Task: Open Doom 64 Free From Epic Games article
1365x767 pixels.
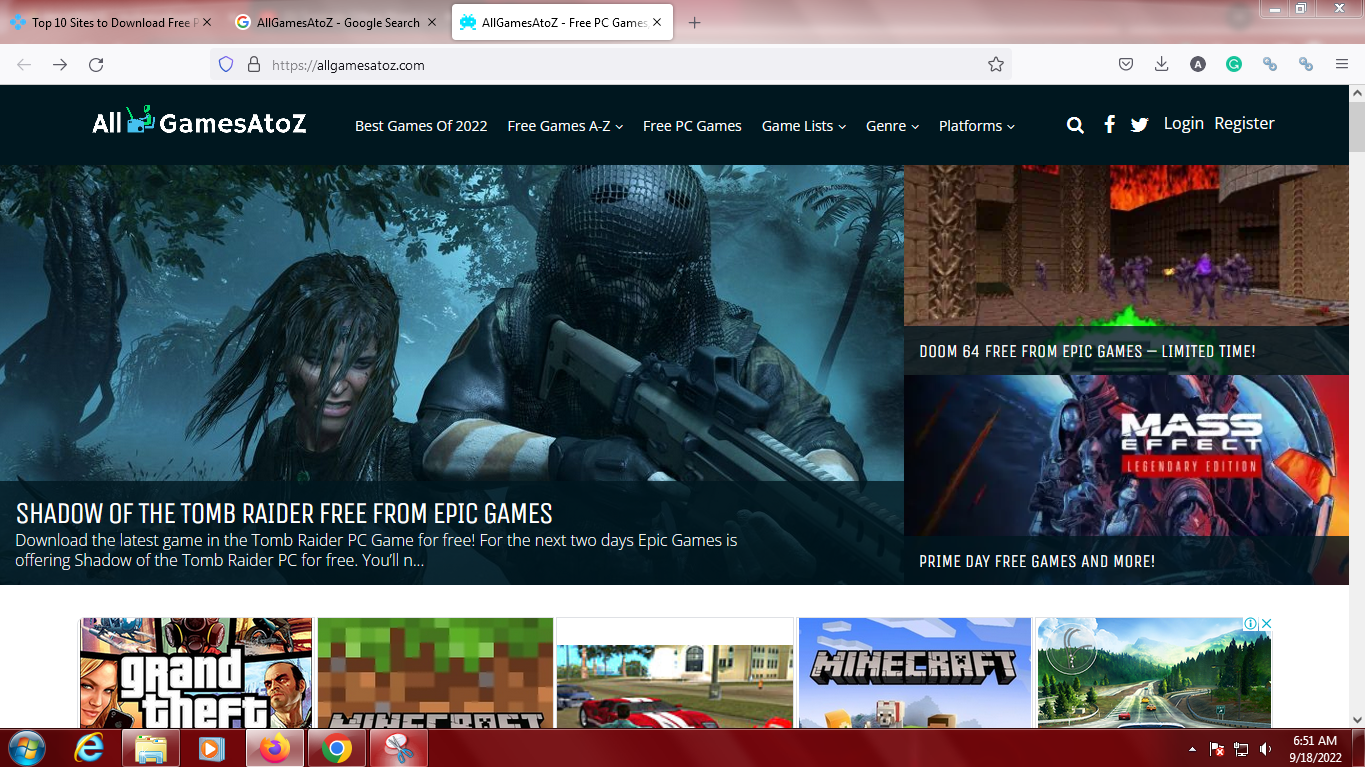Action: [1087, 351]
